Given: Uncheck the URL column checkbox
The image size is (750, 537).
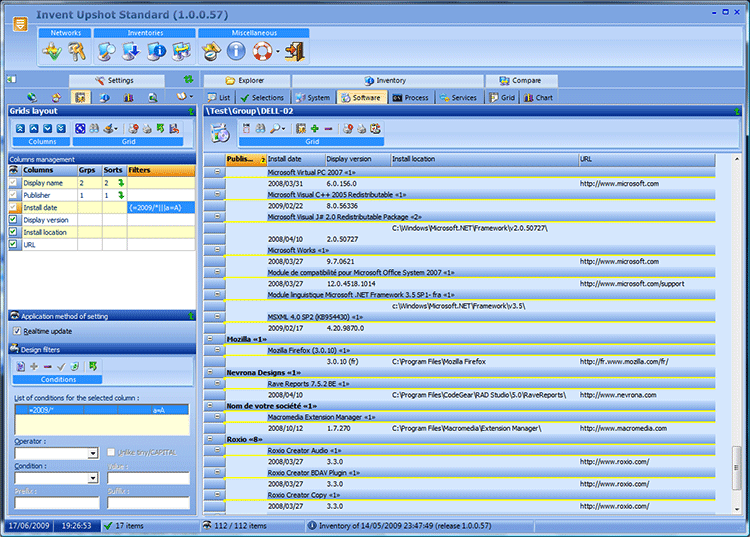Looking at the screenshot, I should click(x=13, y=244).
